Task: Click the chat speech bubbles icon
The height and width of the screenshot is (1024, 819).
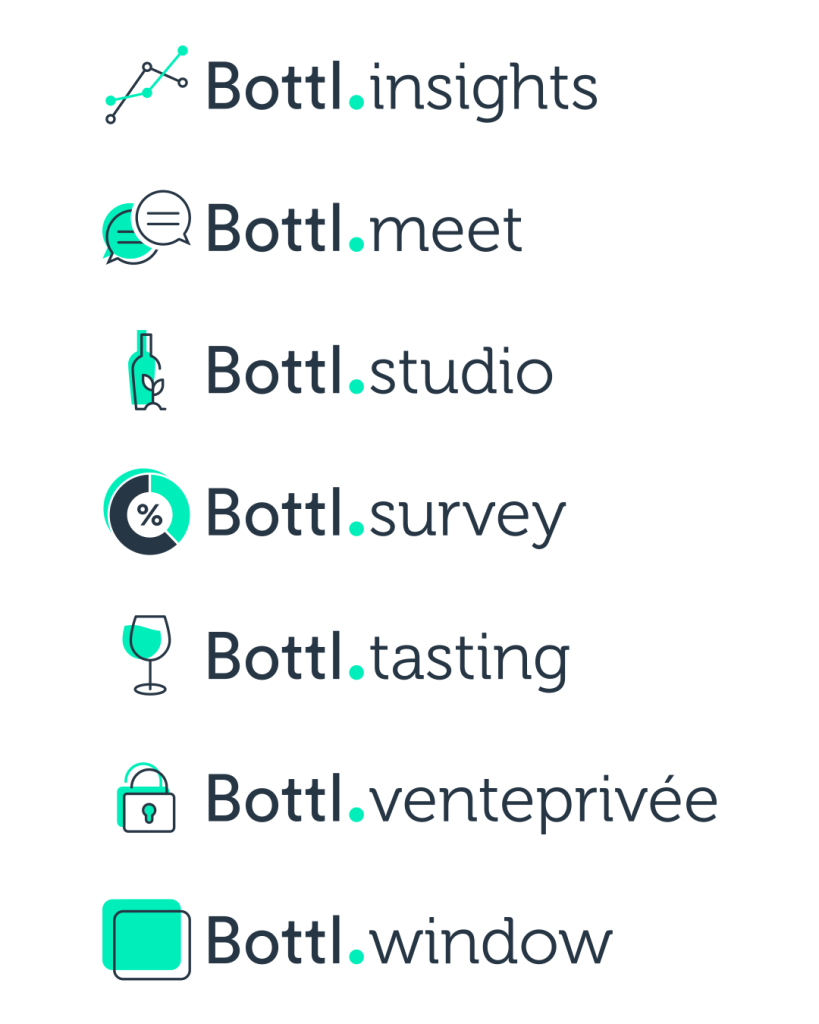Action: 146,226
